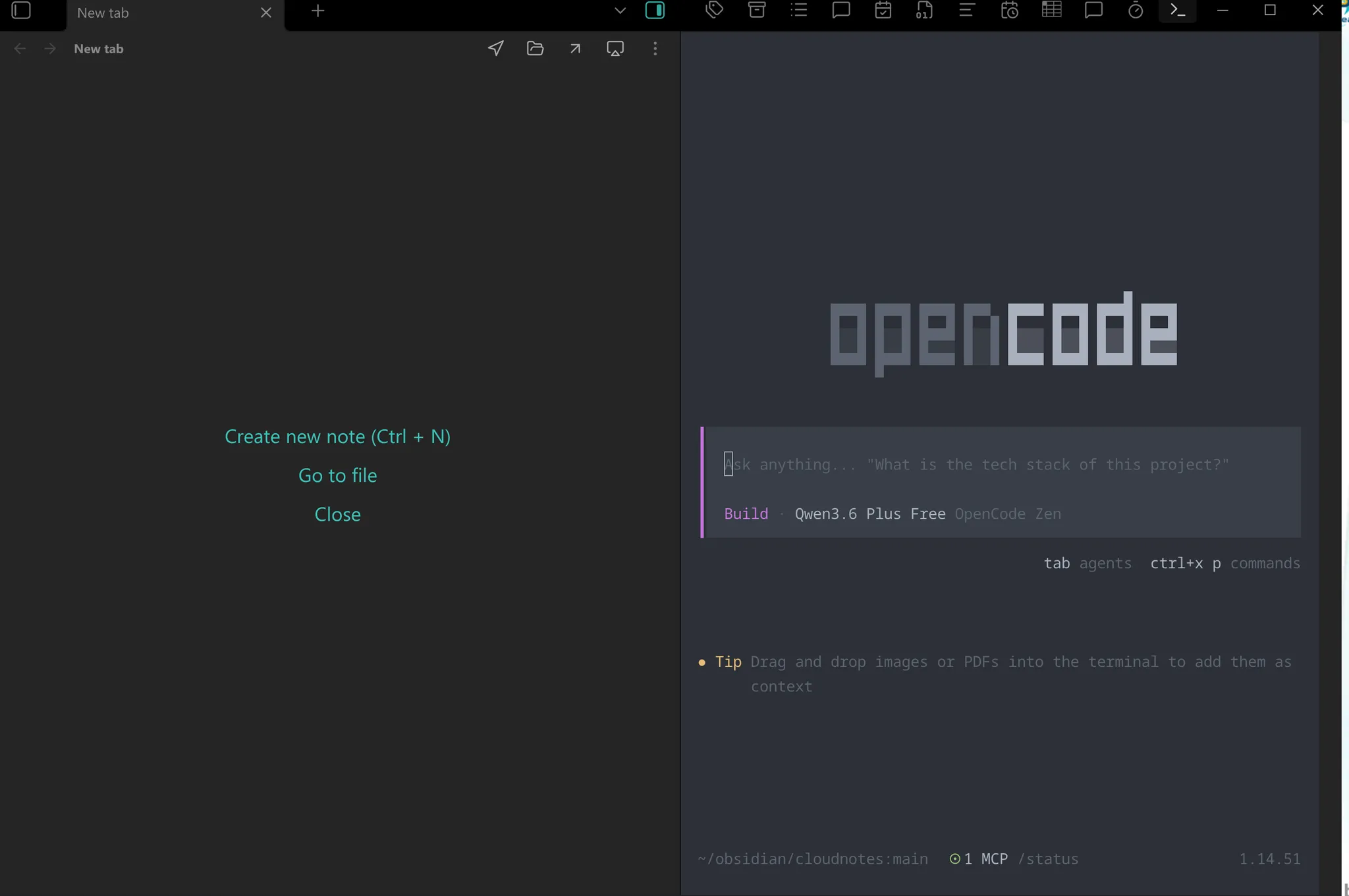Open the stopwatch timer sidebar tab
Screen dimensions: 1349x896
(x=1136, y=10)
